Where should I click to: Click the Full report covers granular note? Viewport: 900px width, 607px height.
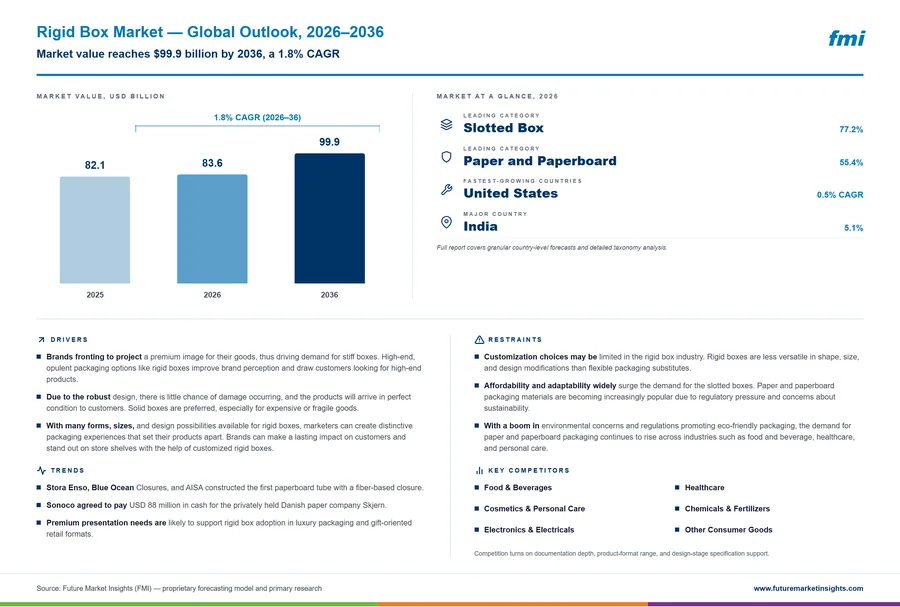point(552,248)
